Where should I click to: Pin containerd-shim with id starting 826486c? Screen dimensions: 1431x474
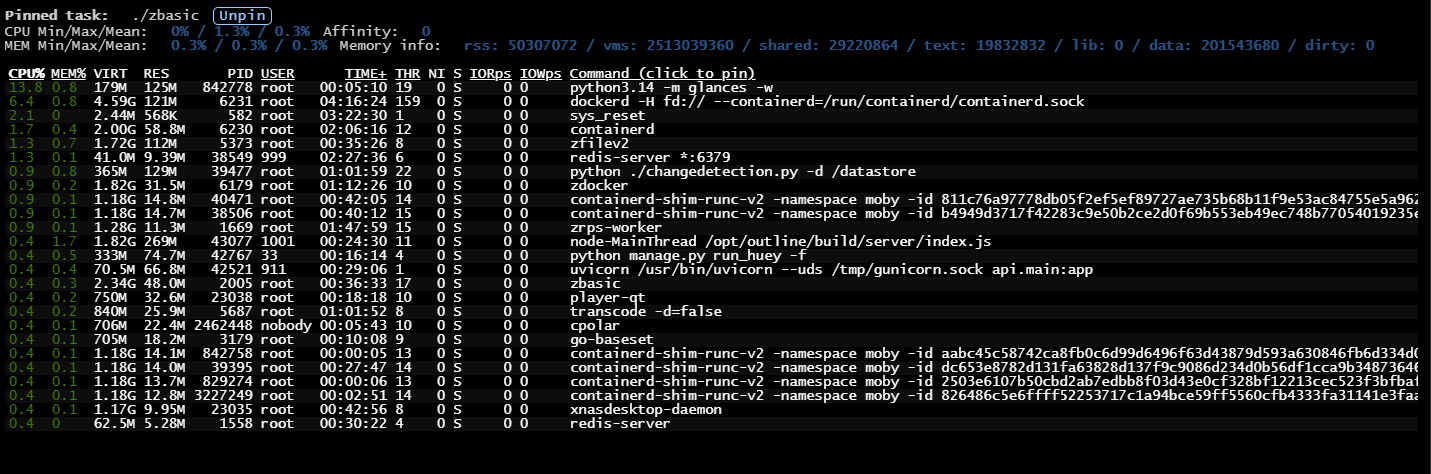point(994,395)
